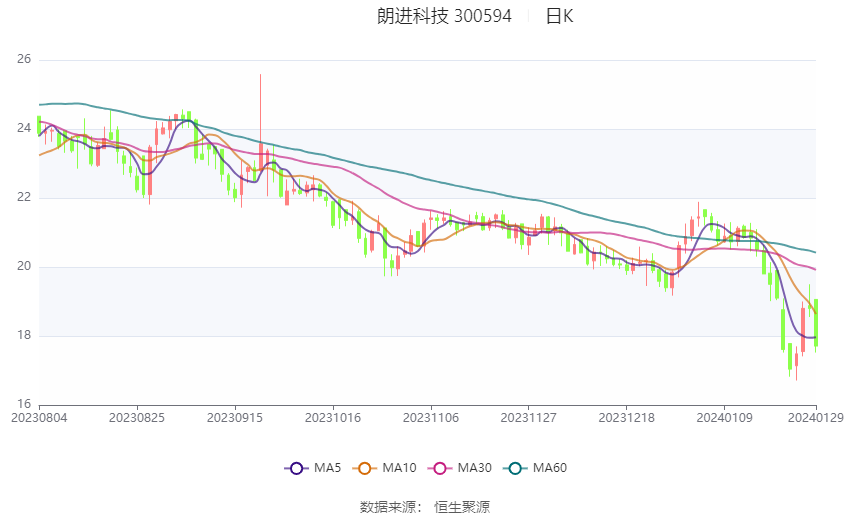Click the x-axis date 20230825
This screenshot has height=517, width=850.
[x=137, y=418]
